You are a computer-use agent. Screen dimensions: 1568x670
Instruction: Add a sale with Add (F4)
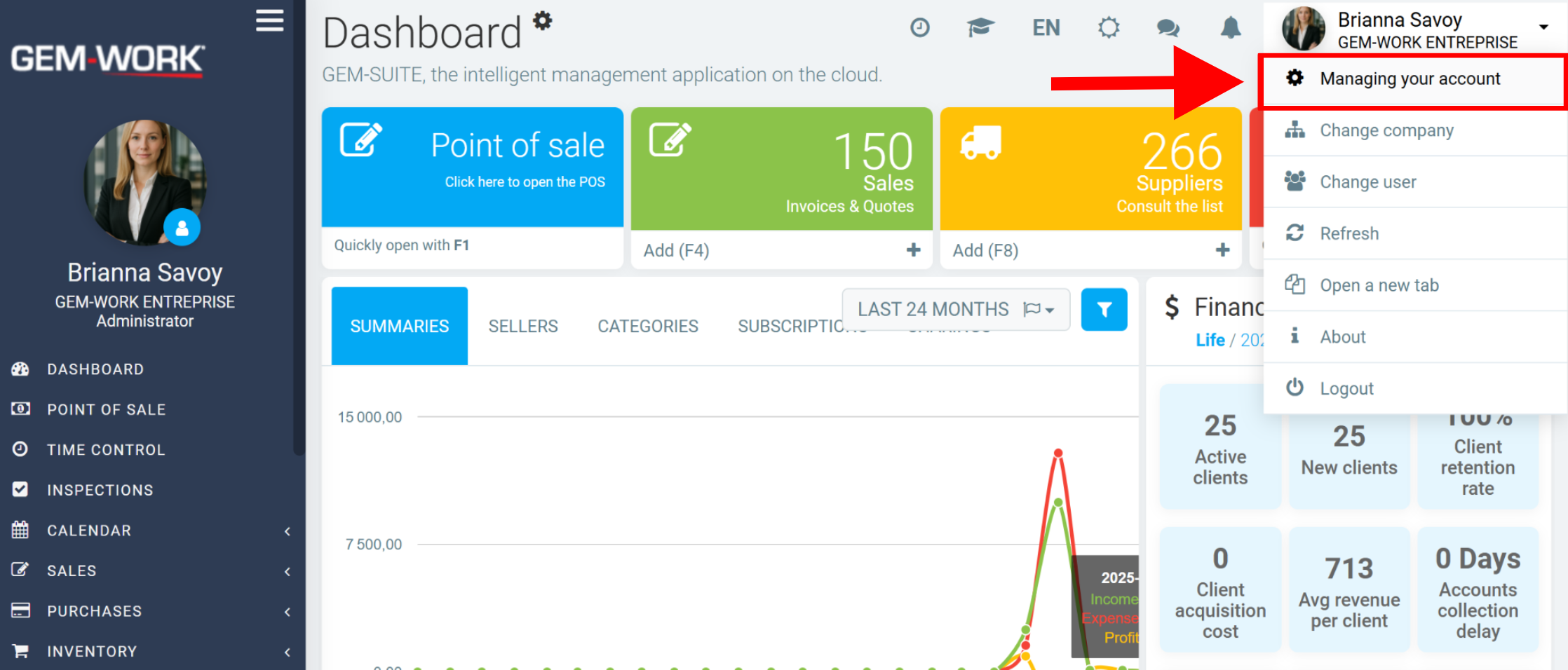point(781,250)
